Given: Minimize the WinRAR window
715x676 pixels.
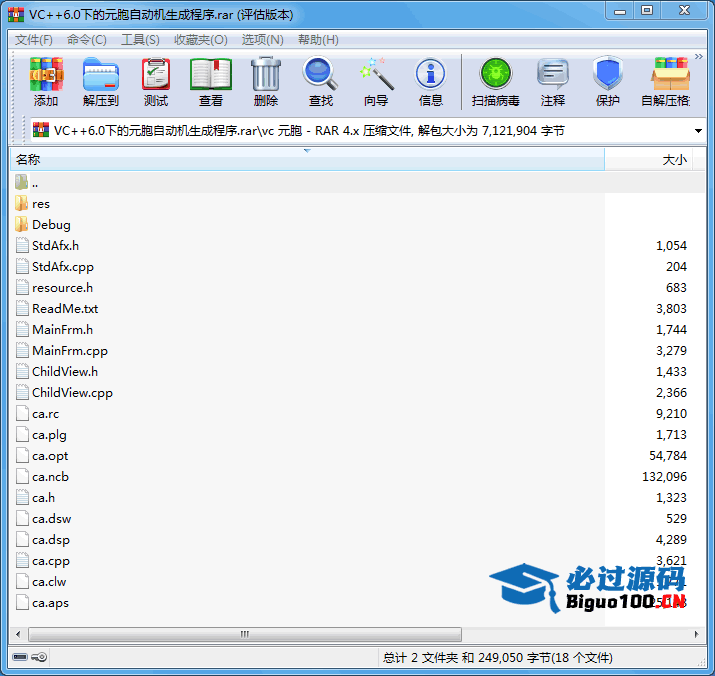Looking at the screenshot, I should coord(620,11).
